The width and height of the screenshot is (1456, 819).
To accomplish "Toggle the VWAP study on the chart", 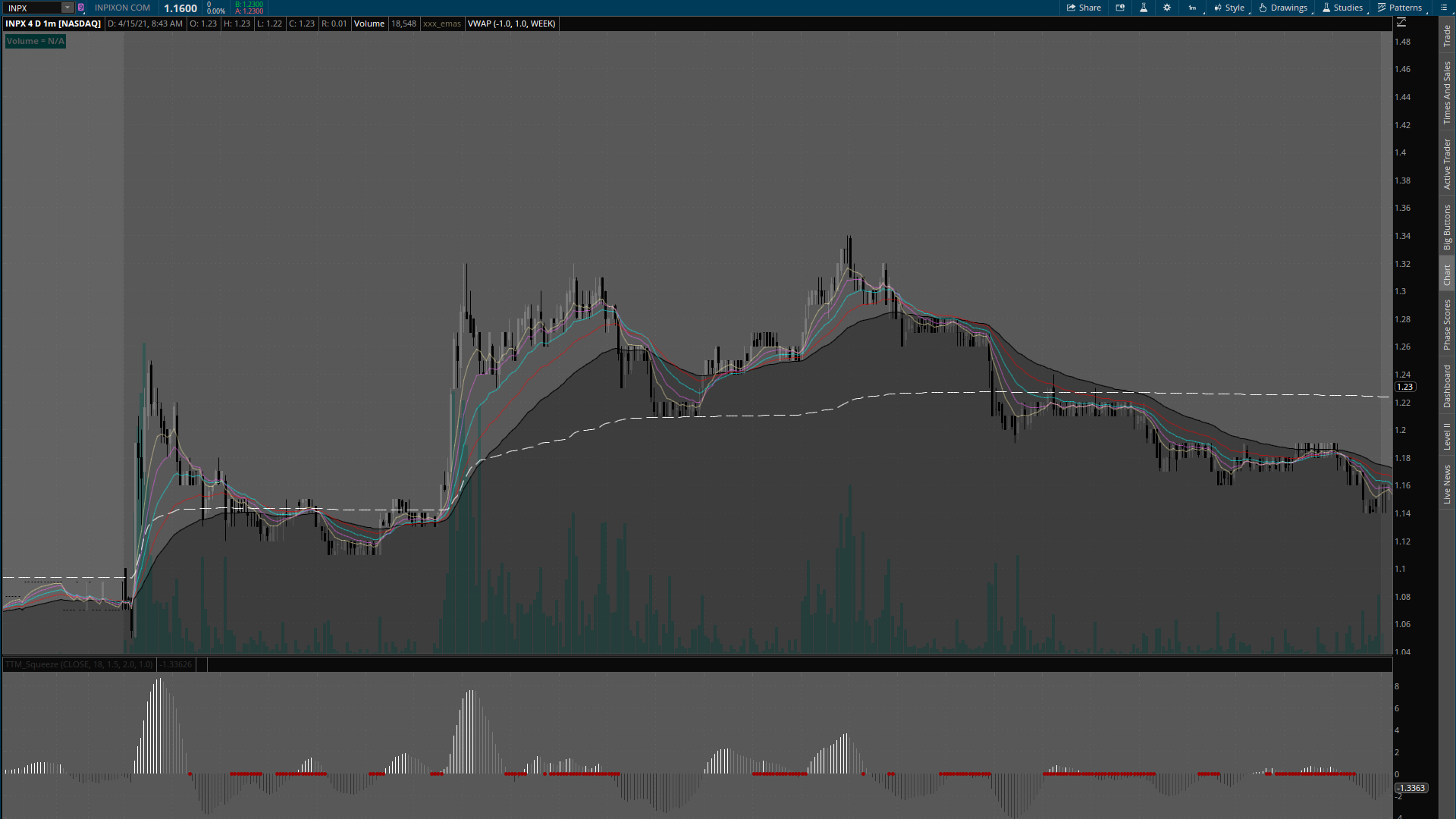I will [x=512, y=24].
